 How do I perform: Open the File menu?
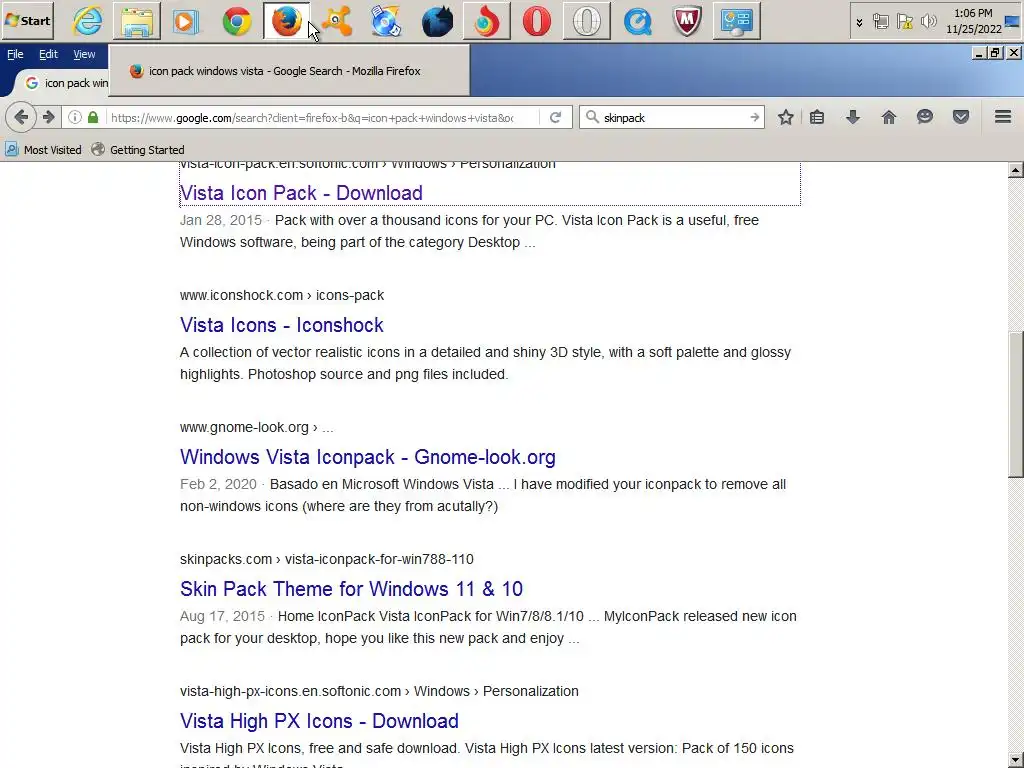click(x=15, y=54)
